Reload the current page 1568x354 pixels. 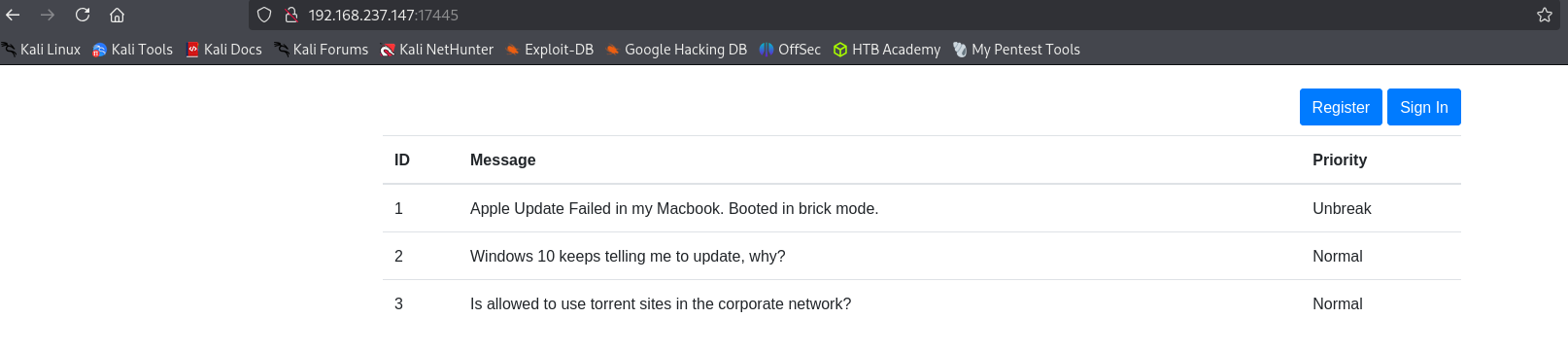coord(83,15)
